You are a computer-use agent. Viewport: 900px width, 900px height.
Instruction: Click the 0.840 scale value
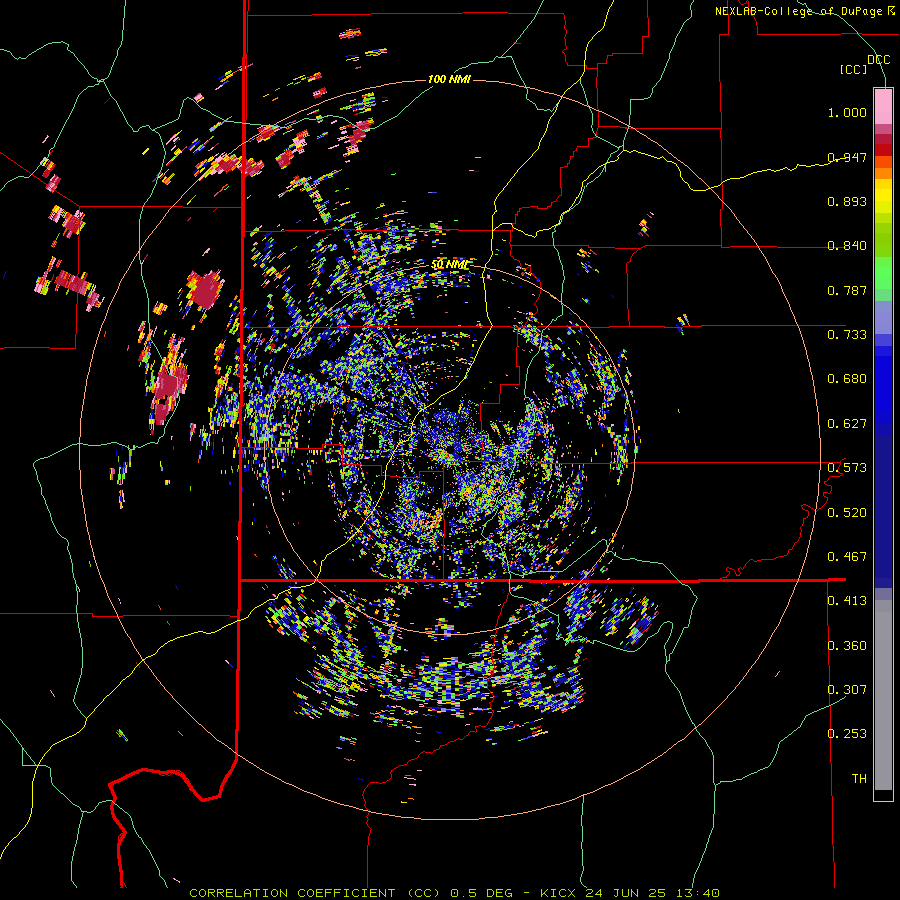847,246
